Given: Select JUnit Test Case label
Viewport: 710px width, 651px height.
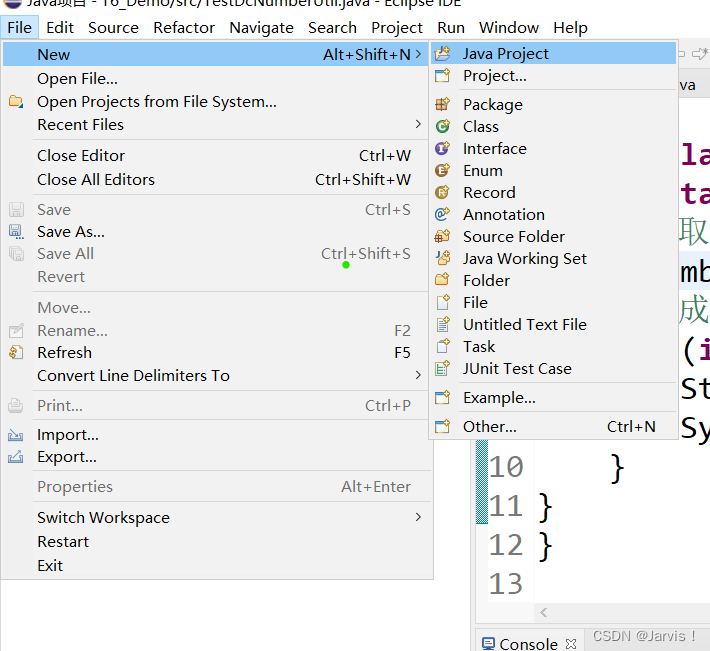Looking at the screenshot, I should 517,369.
